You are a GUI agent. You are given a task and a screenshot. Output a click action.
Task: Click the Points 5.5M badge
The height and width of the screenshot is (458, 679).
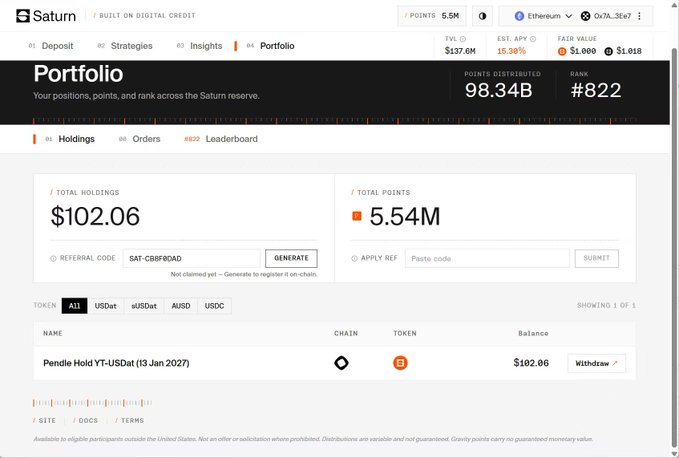point(432,16)
